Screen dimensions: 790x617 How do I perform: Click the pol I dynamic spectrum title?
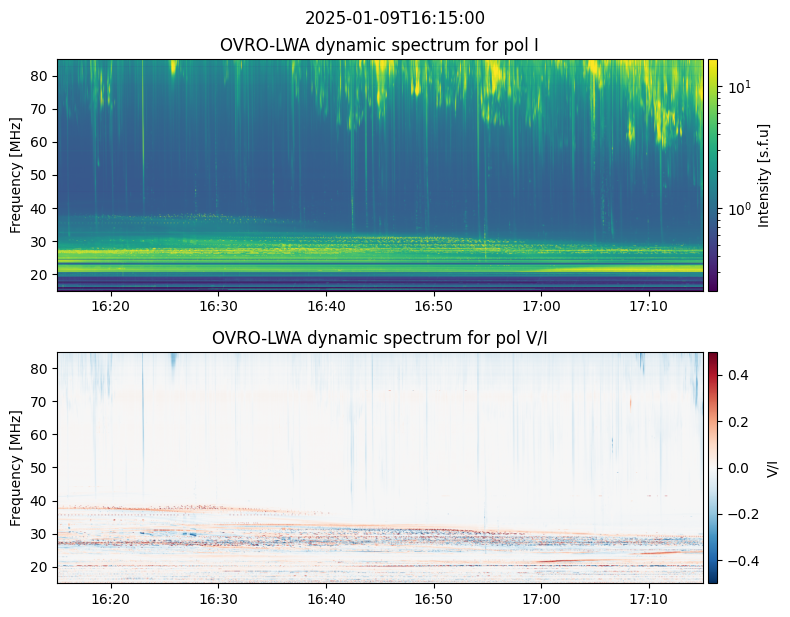tap(381, 45)
